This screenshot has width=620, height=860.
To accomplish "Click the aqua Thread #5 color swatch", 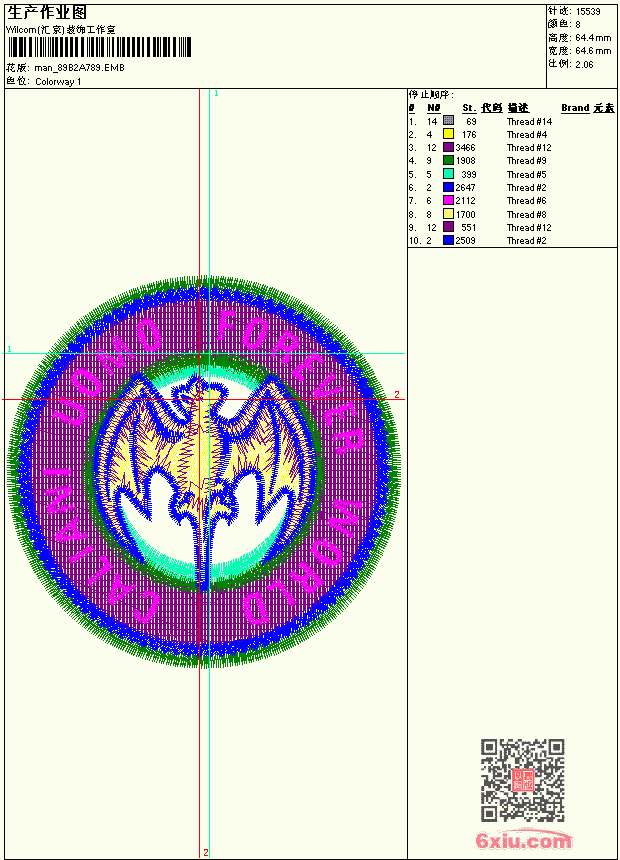I will pyautogui.click(x=448, y=174).
